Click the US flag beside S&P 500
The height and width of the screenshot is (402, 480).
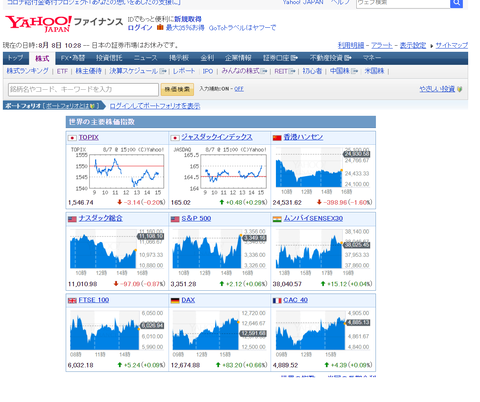coord(175,219)
